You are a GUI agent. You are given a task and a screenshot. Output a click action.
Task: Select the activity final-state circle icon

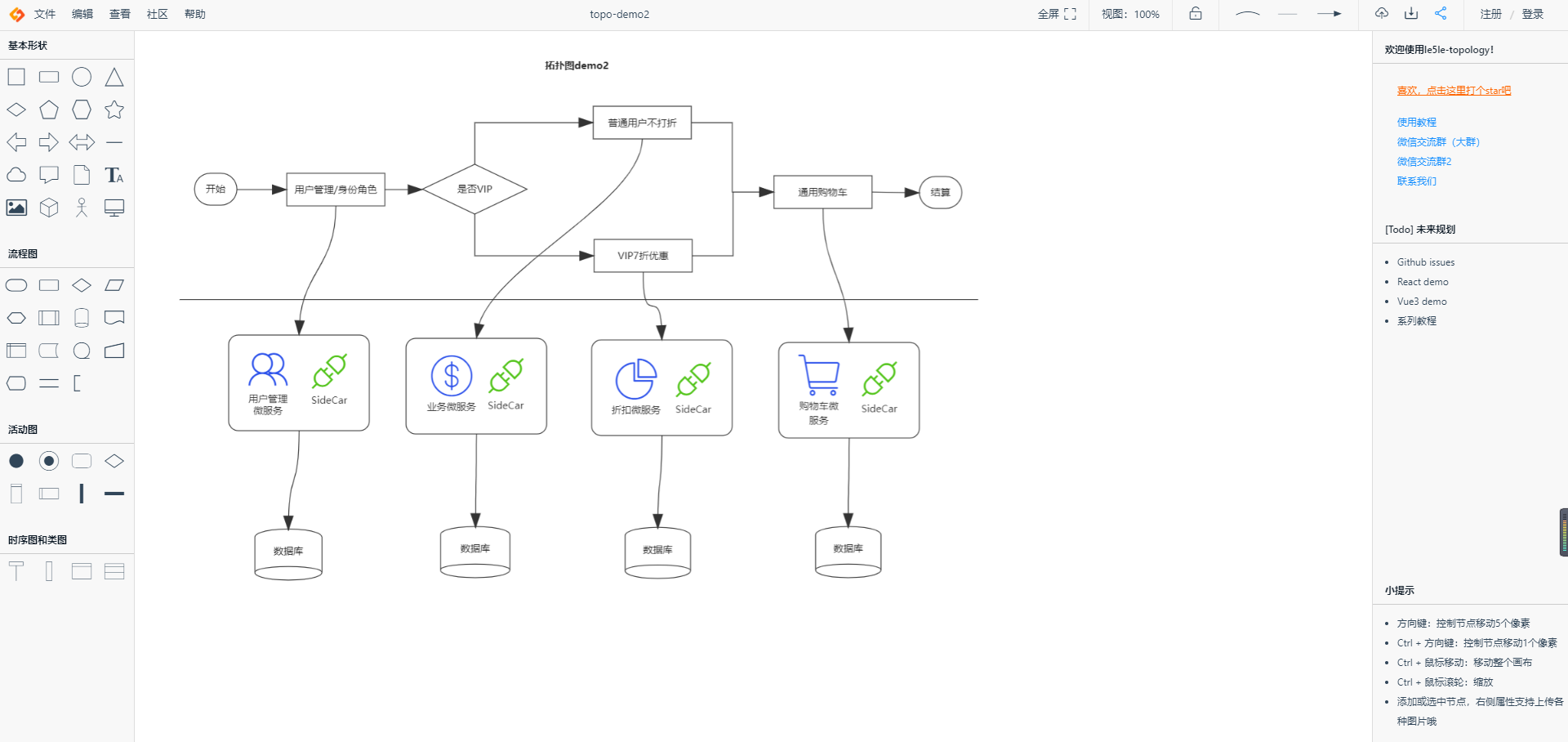tap(49, 461)
